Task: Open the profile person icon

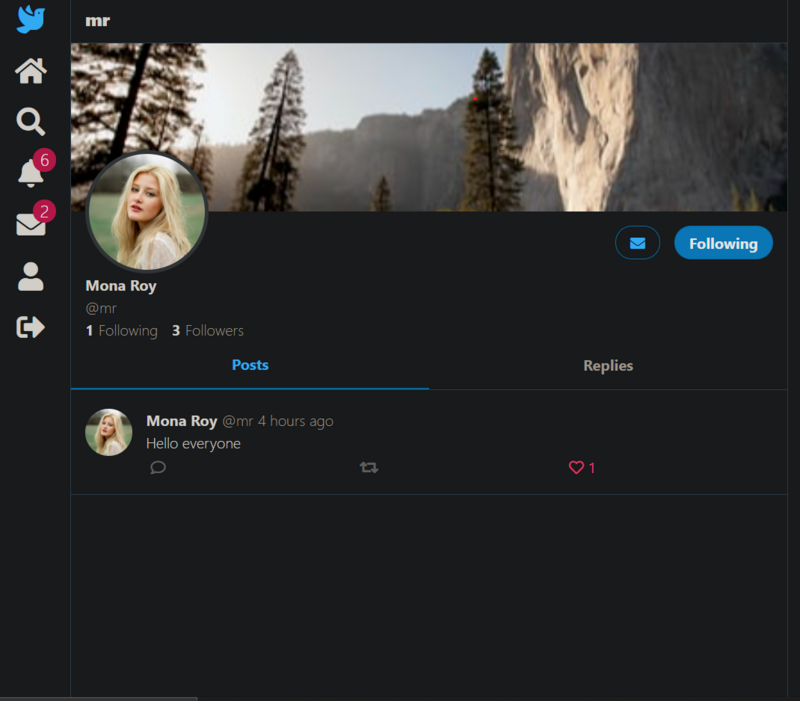Action: point(31,277)
